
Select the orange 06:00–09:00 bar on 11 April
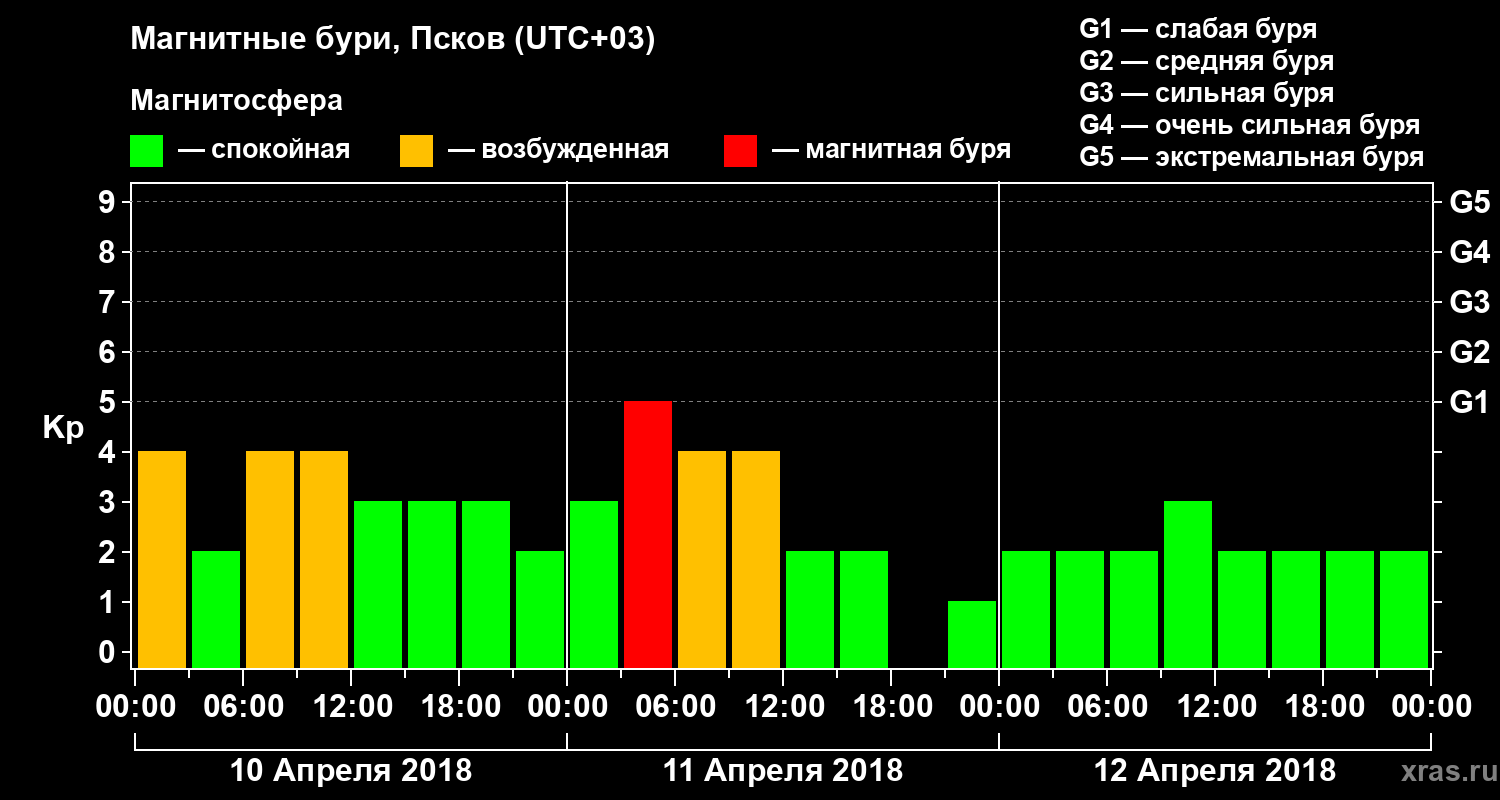pos(702,559)
